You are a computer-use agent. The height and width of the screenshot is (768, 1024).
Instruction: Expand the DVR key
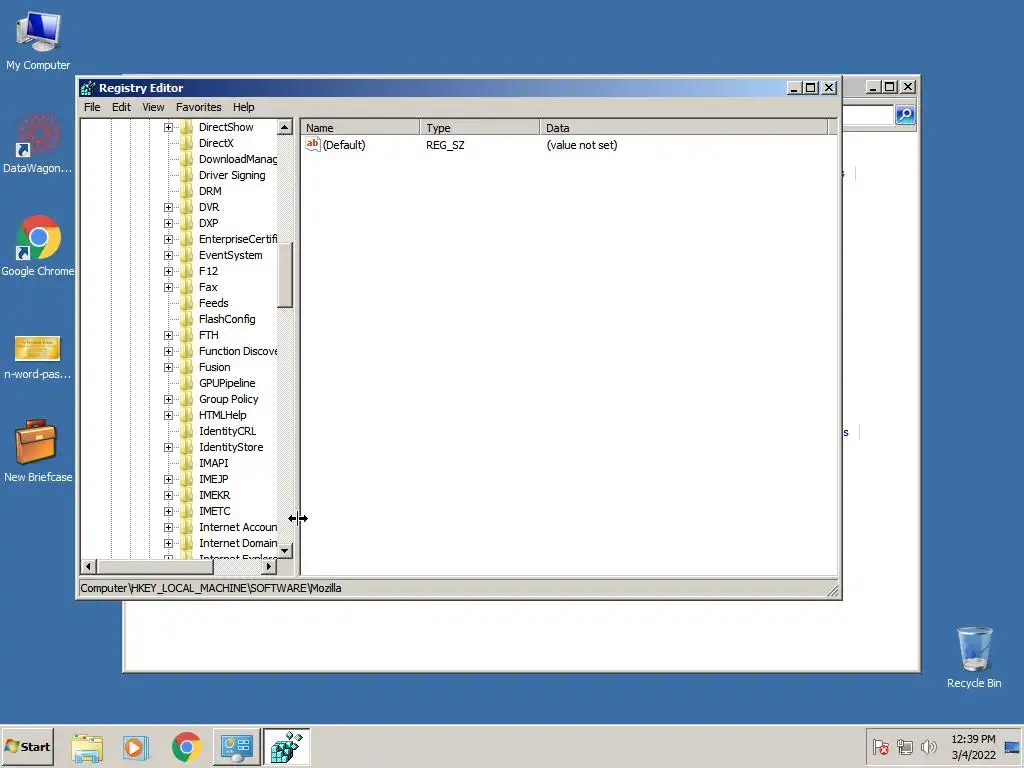pyautogui.click(x=168, y=208)
